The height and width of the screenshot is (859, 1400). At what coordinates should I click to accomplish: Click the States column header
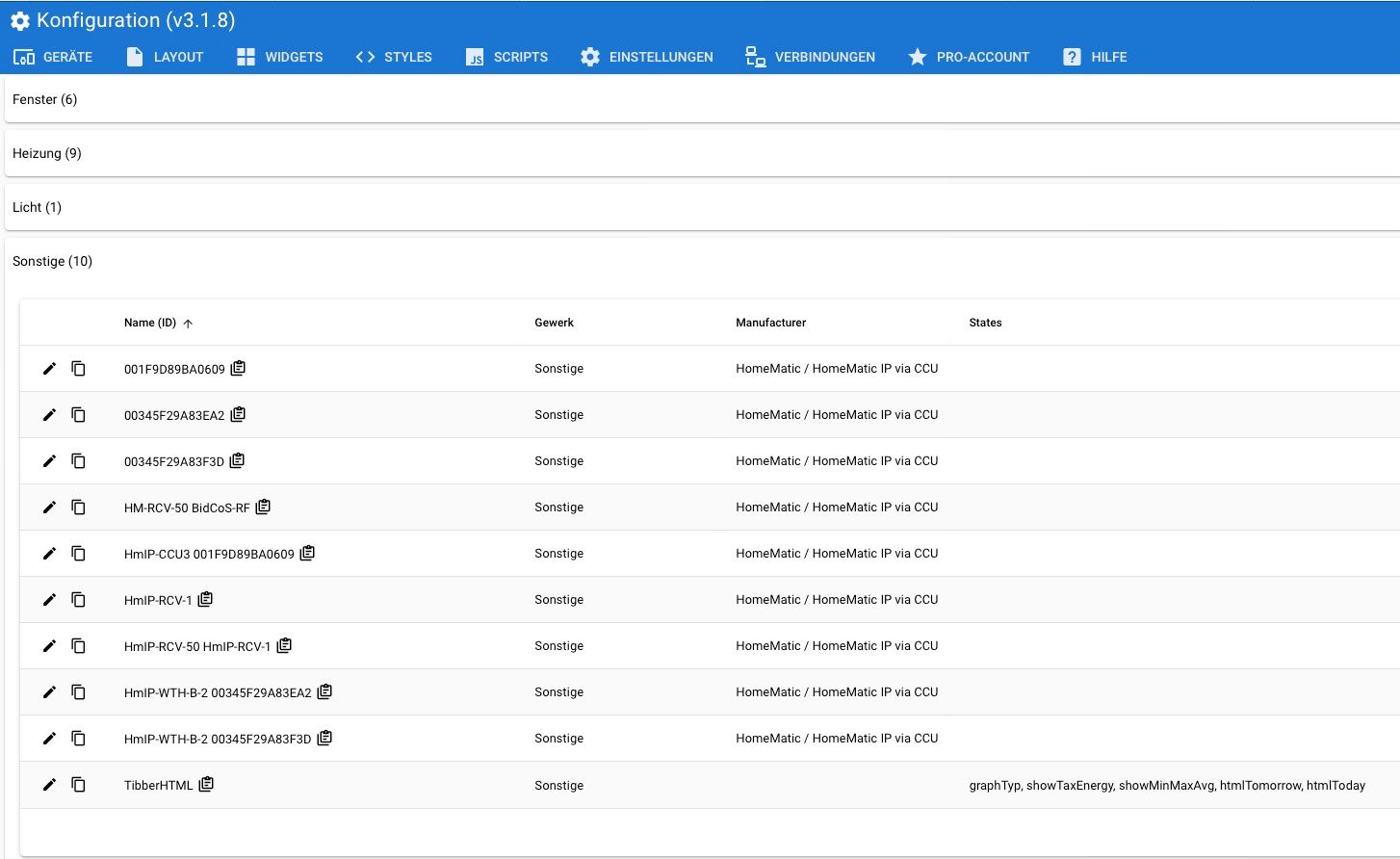(985, 323)
